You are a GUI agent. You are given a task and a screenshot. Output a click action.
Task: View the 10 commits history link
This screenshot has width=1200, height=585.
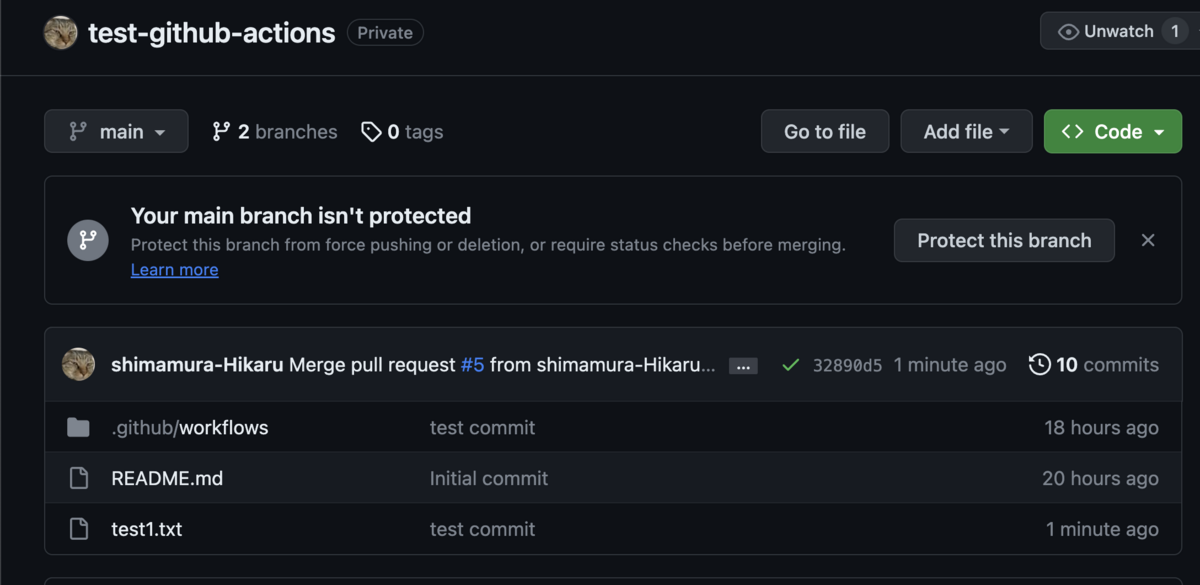(x=1094, y=365)
